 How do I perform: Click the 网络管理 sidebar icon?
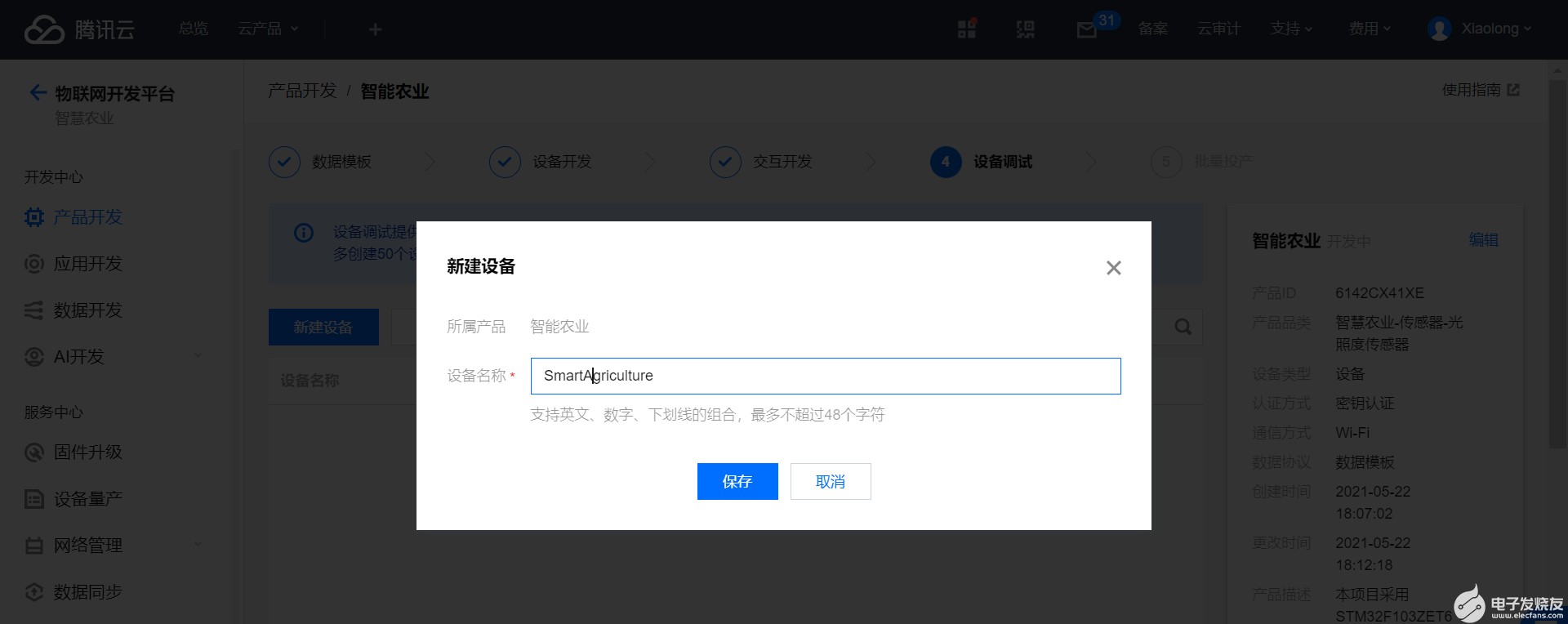[34, 546]
